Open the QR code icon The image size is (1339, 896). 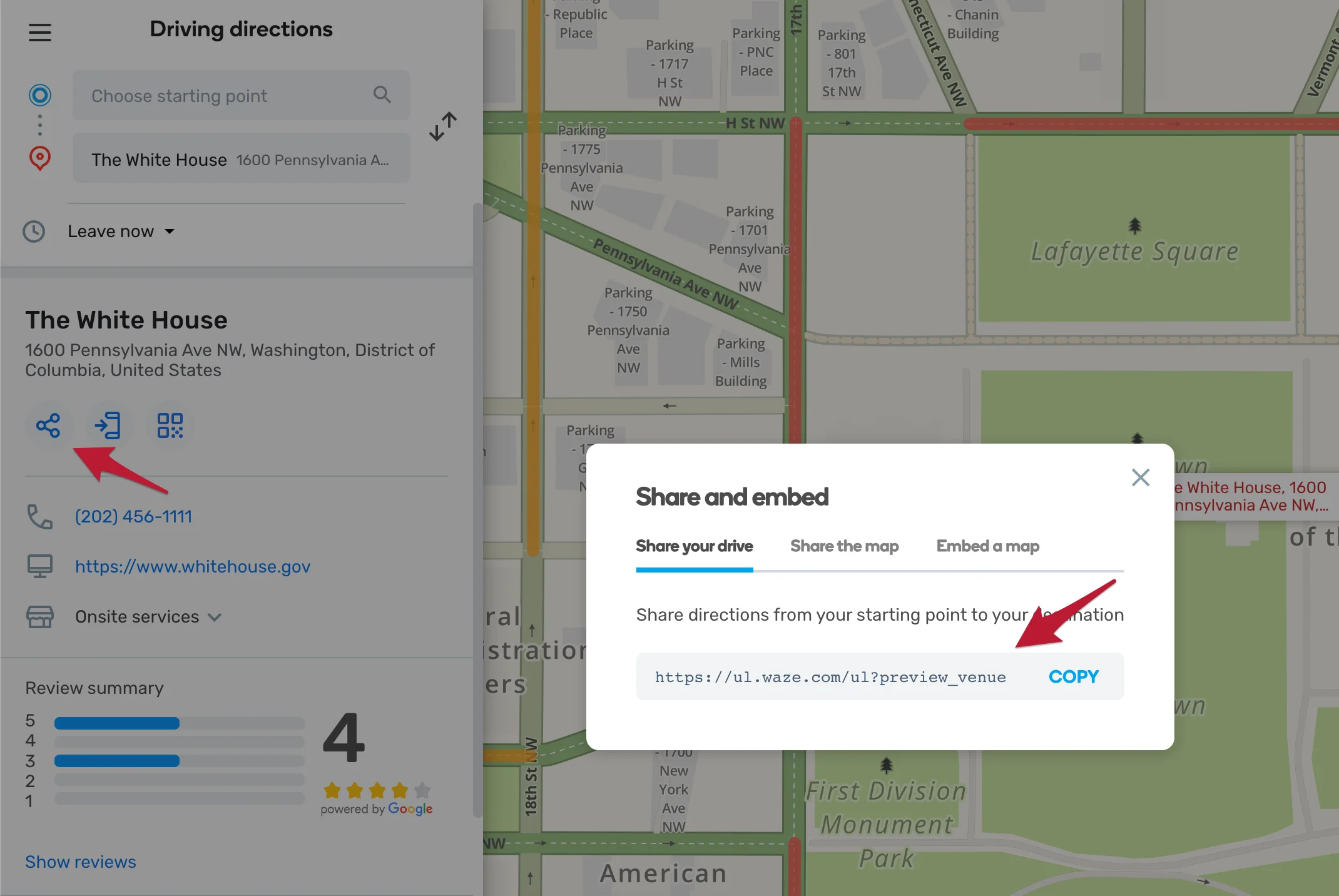pyautogui.click(x=170, y=425)
